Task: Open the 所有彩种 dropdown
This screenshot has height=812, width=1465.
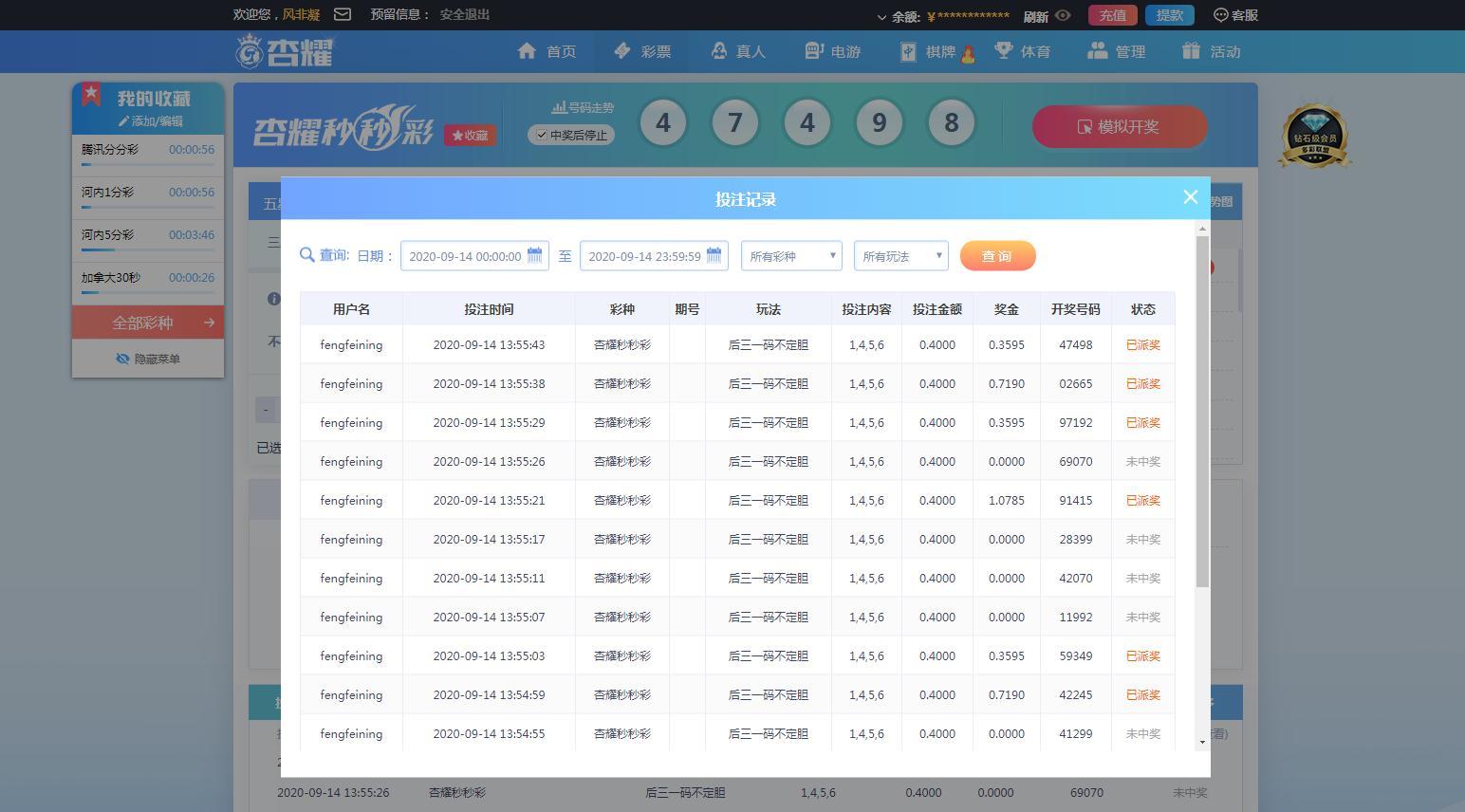Action: point(791,256)
